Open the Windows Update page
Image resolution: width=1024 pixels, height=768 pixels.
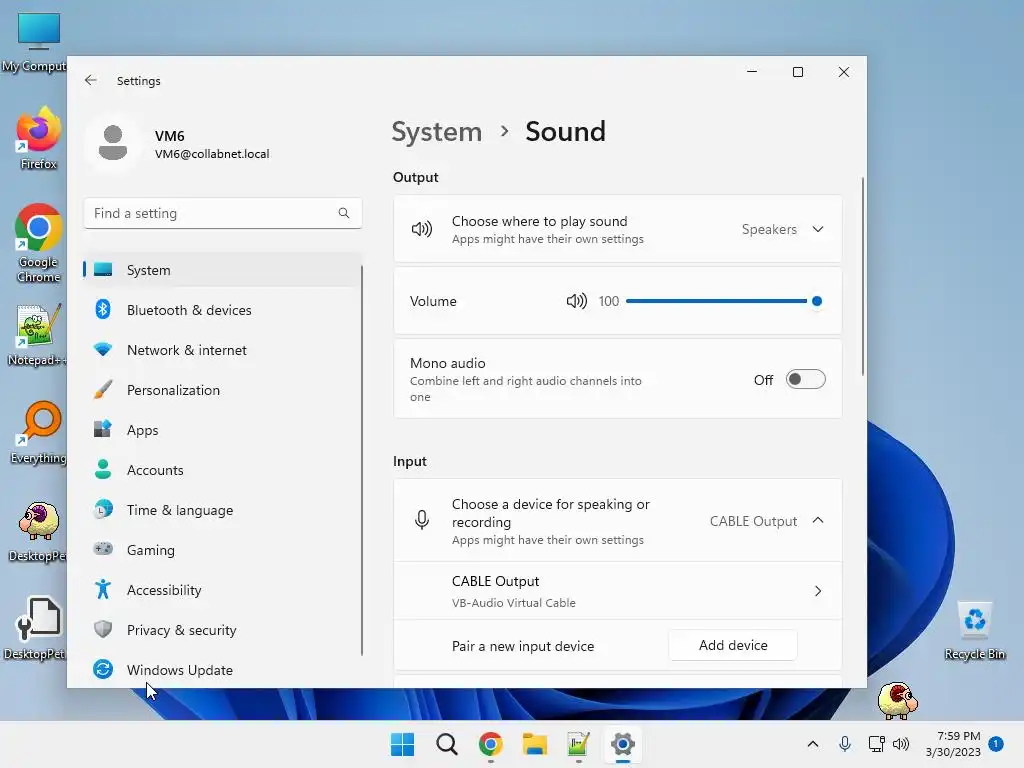[x=223, y=670]
